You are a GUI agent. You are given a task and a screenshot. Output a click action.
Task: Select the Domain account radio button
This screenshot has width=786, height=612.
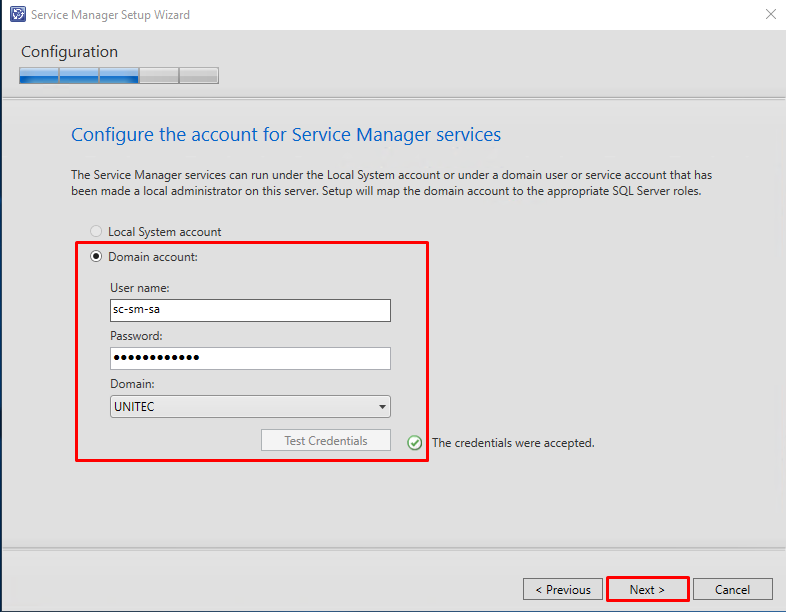(x=96, y=256)
